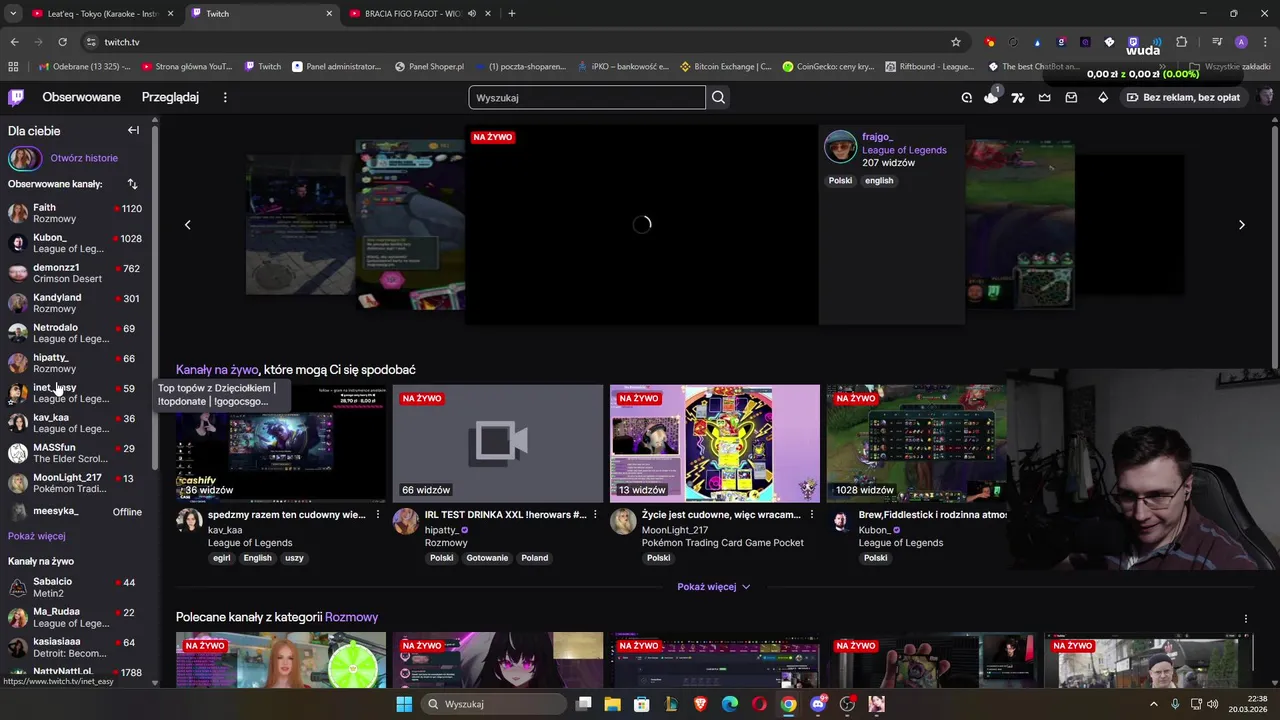Open the three-dot menu next to Przeglądaj
This screenshot has width=1280, height=720.
[x=225, y=97]
